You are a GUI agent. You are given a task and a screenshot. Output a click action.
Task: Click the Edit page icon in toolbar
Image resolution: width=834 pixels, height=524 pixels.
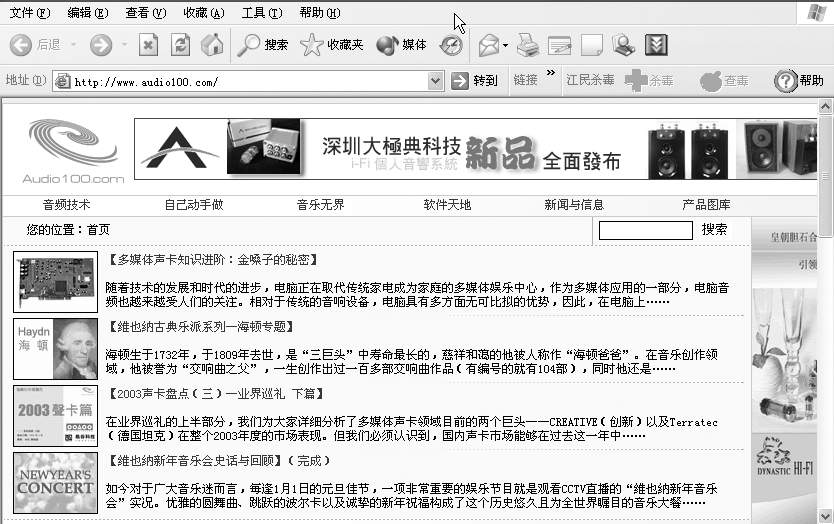pos(560,45)
